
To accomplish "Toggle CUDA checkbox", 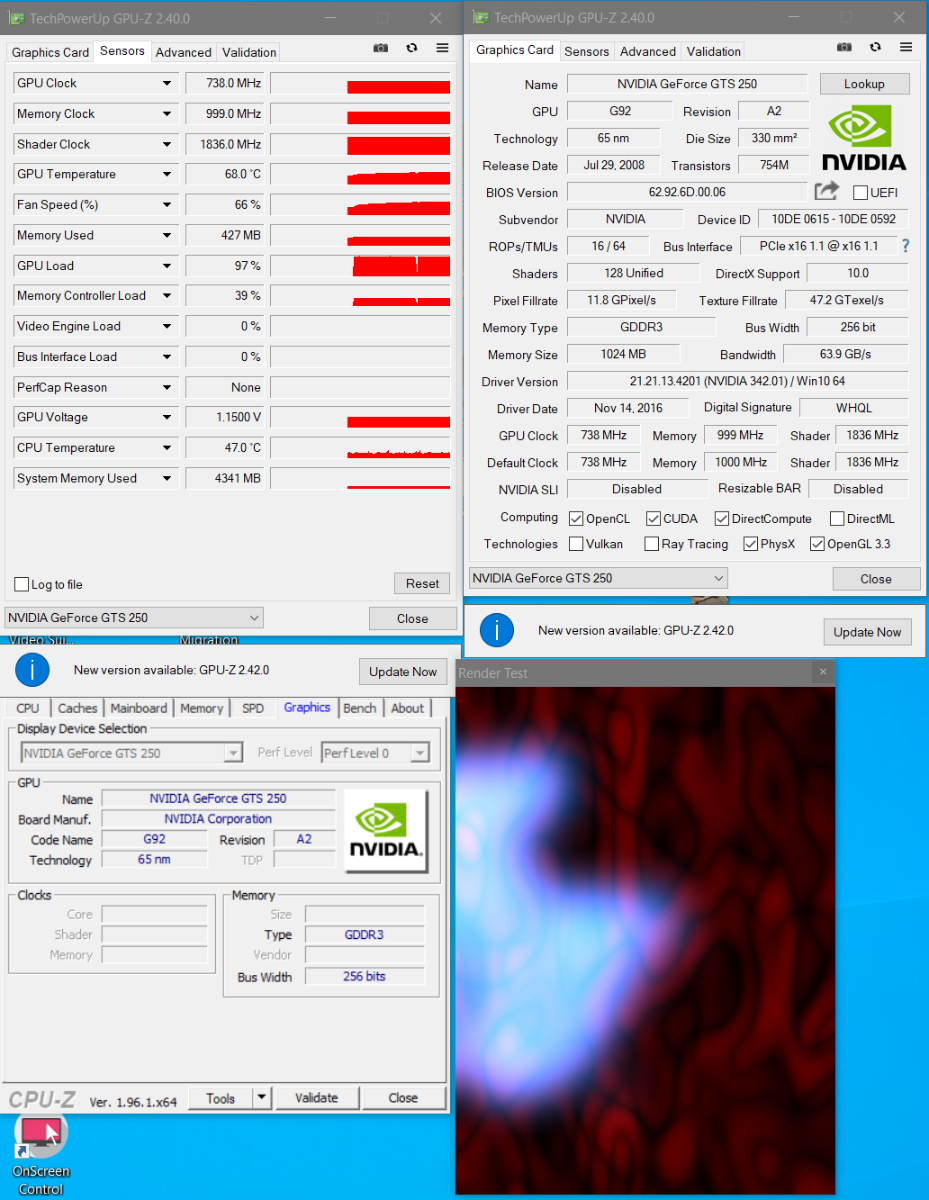I will click(653, 518).
